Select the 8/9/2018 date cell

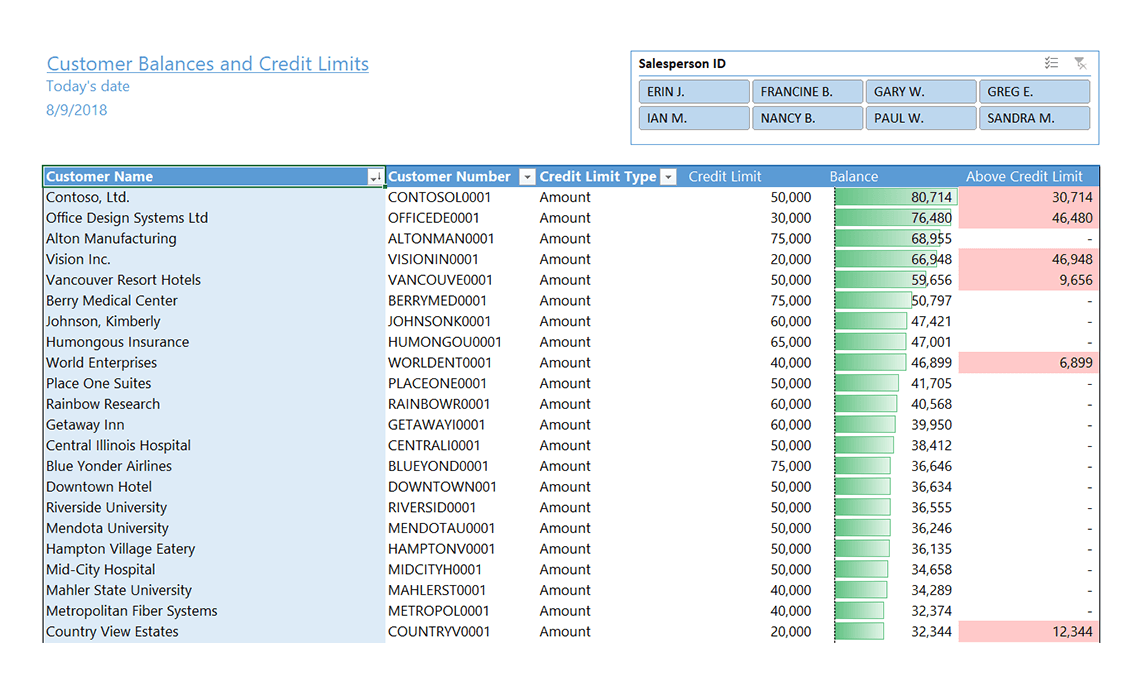76,110
